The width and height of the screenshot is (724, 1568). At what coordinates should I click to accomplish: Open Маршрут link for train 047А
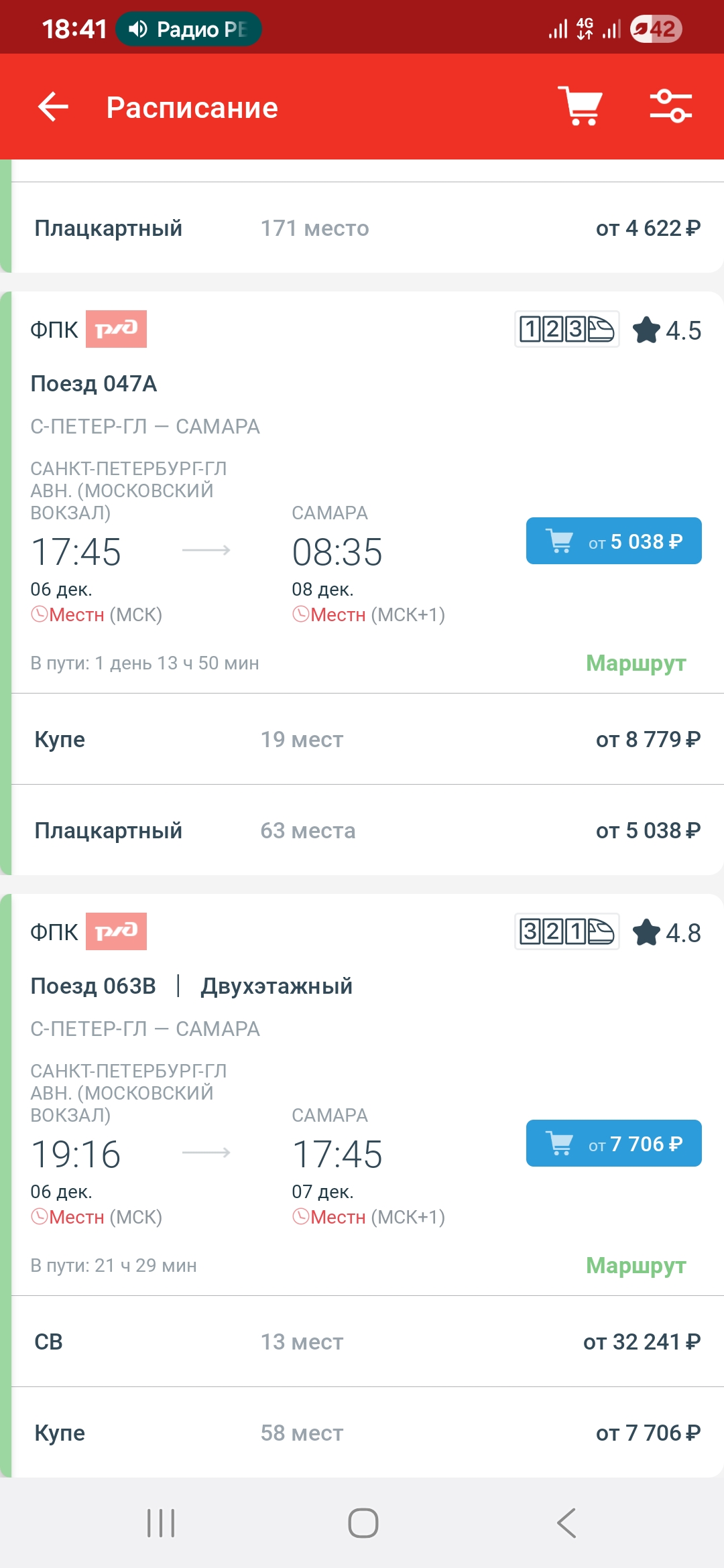point(636,663)
